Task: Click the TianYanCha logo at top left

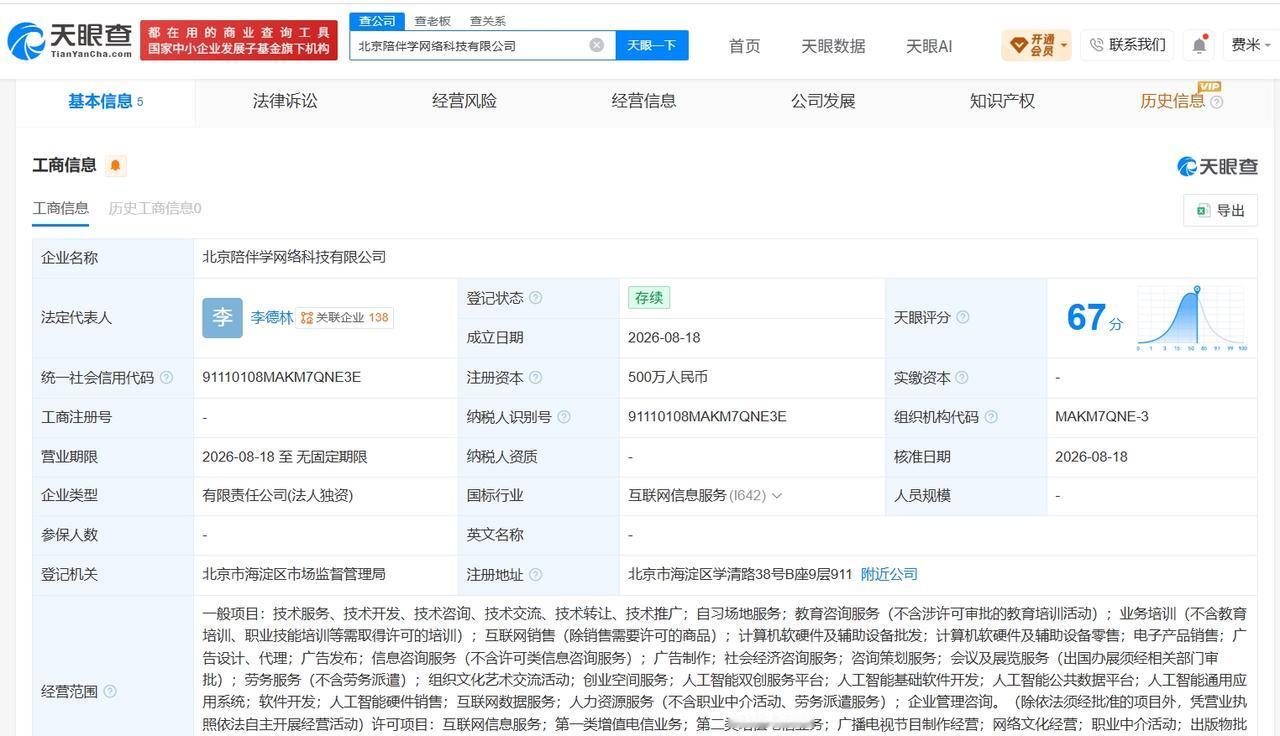Action: [70, 41]
